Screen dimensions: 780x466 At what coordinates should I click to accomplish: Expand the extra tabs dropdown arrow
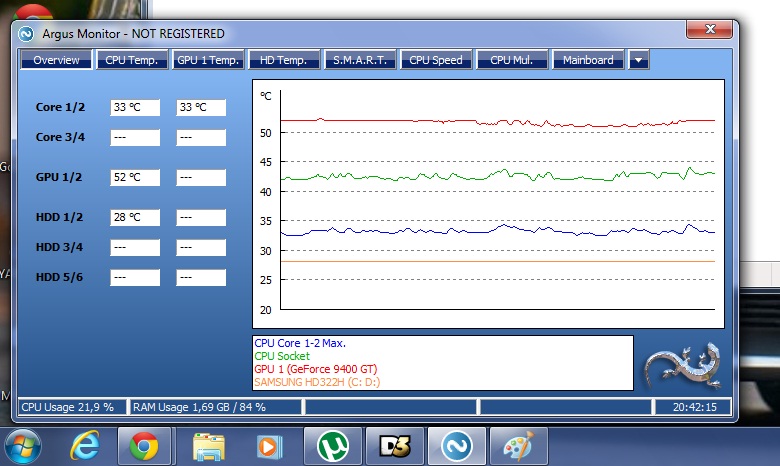[638, 60]
